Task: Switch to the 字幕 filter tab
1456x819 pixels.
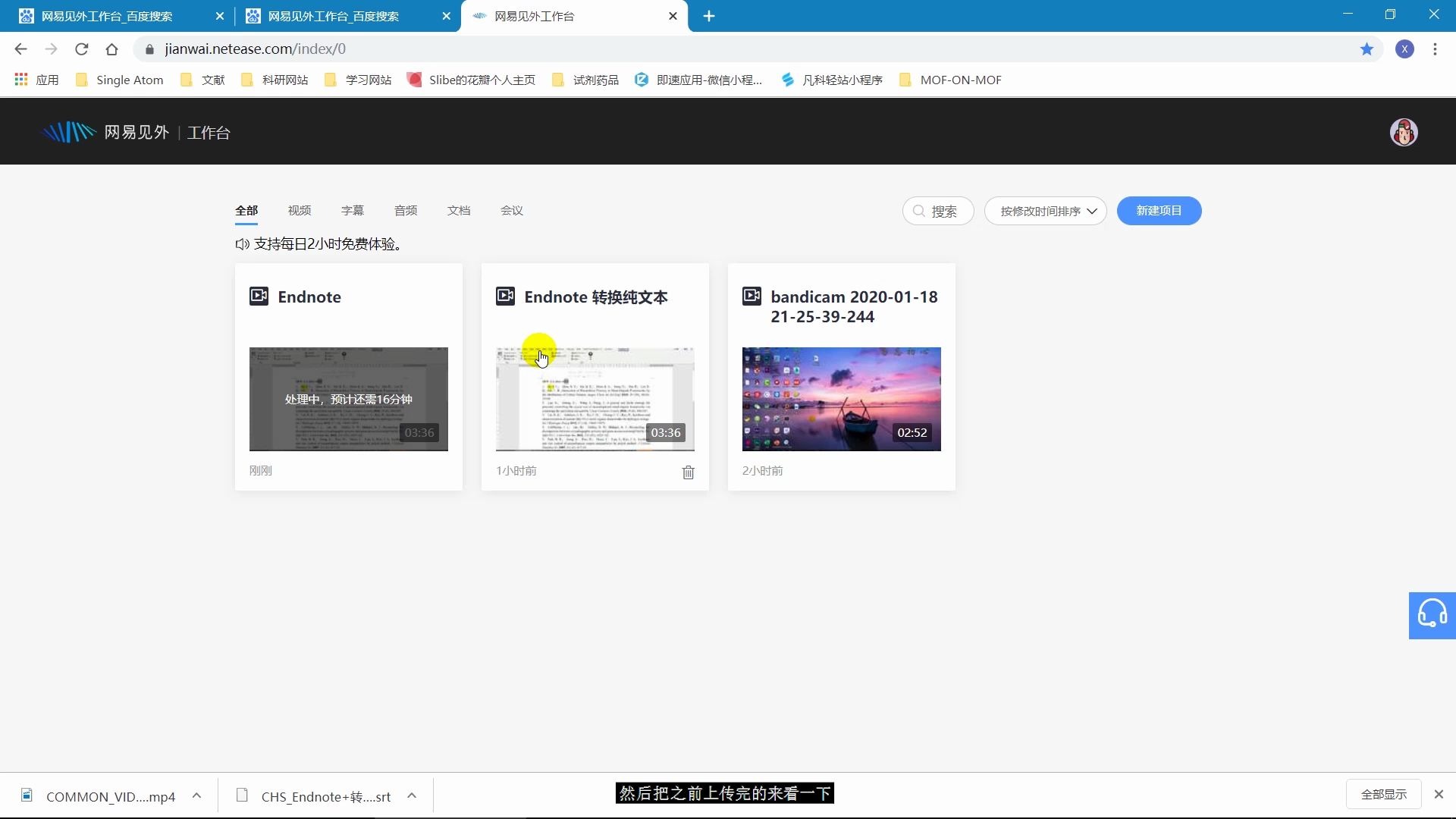Action: pyautogui.click(x=353, y=211)
